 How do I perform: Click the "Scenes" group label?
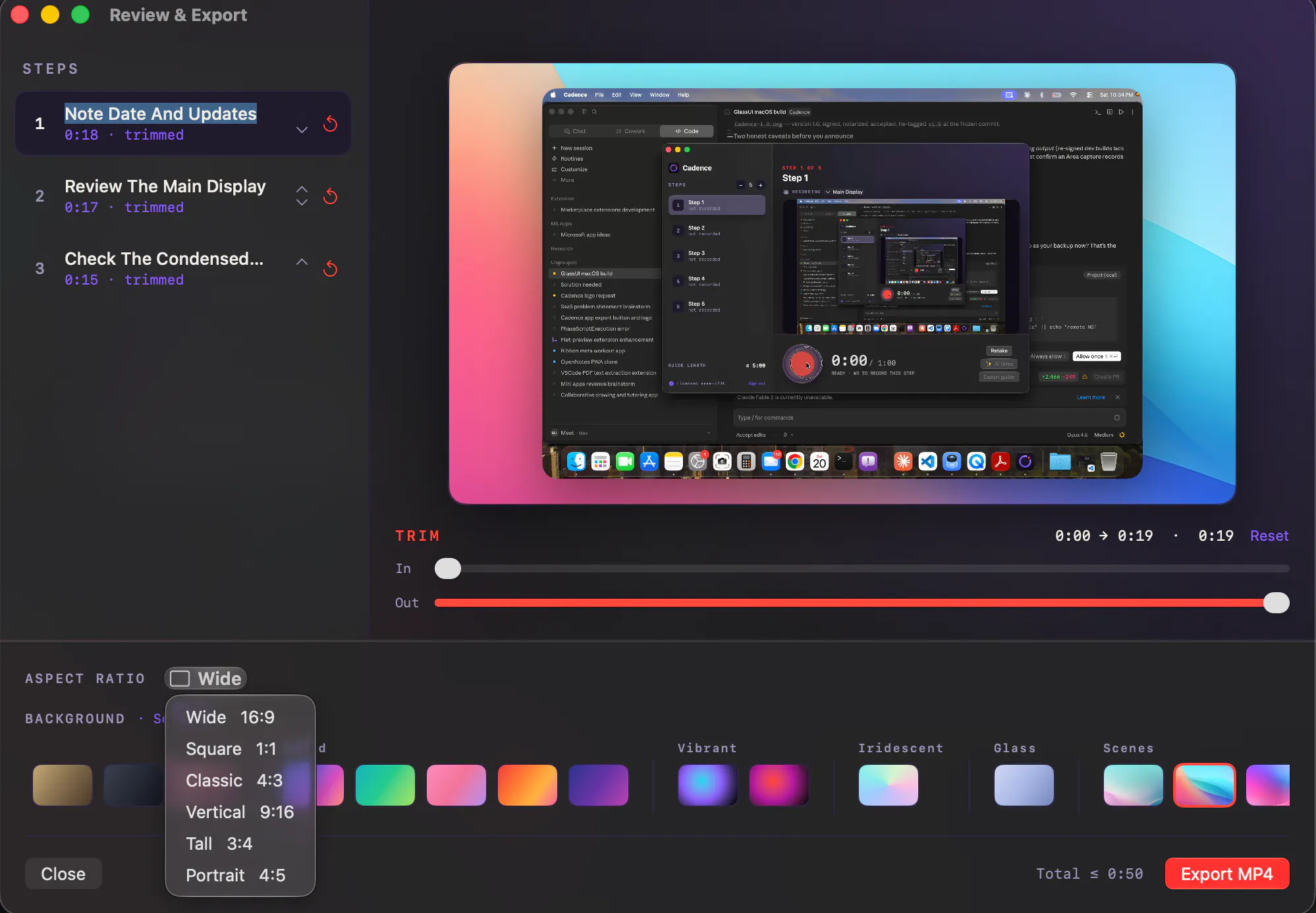(1129, 748)
